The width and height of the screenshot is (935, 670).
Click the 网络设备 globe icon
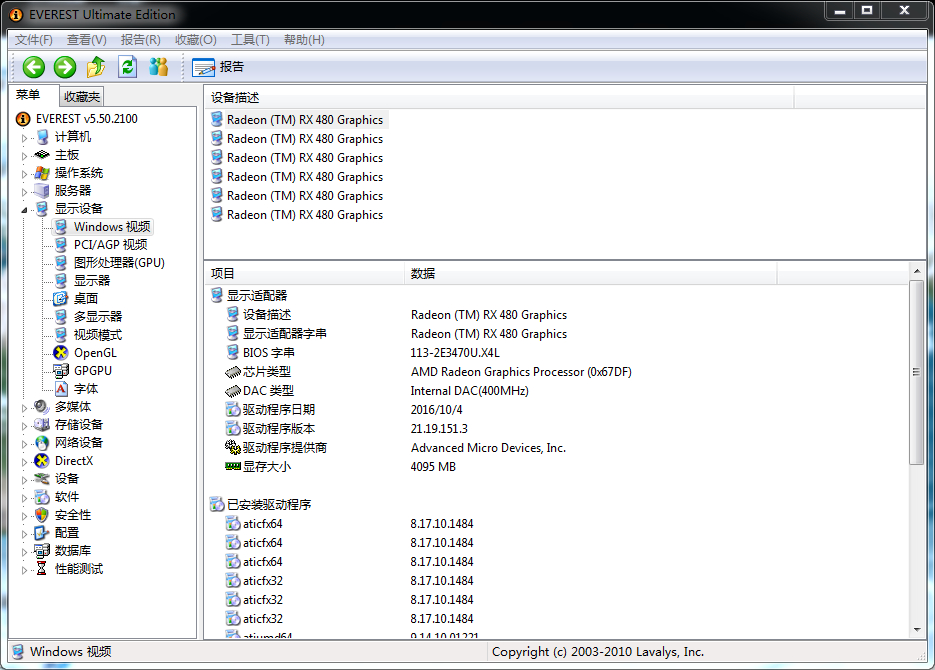(42, 443)
